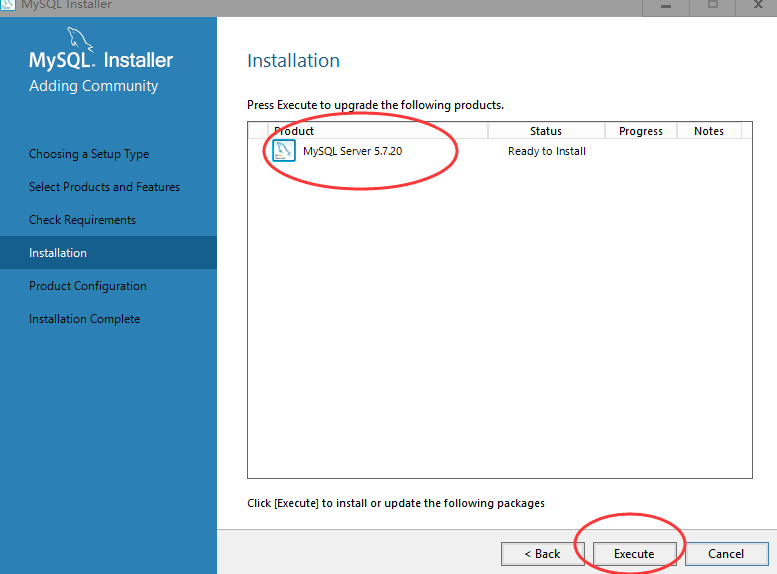
Task: Open the Choosing a Setup Type step
Action: [x=89, y=154]
